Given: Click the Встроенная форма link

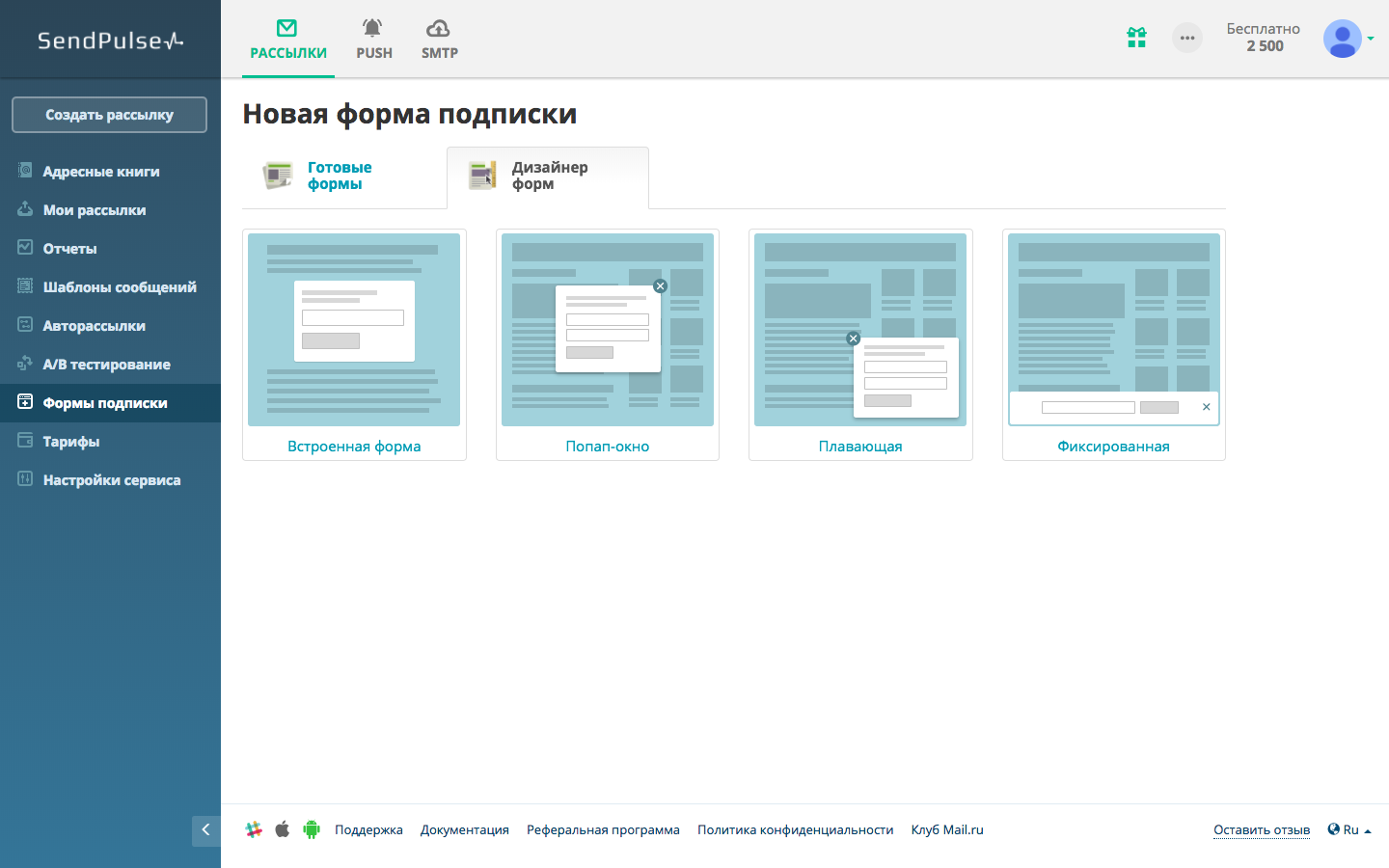Looking at the screenshot, I should (354, 447).
